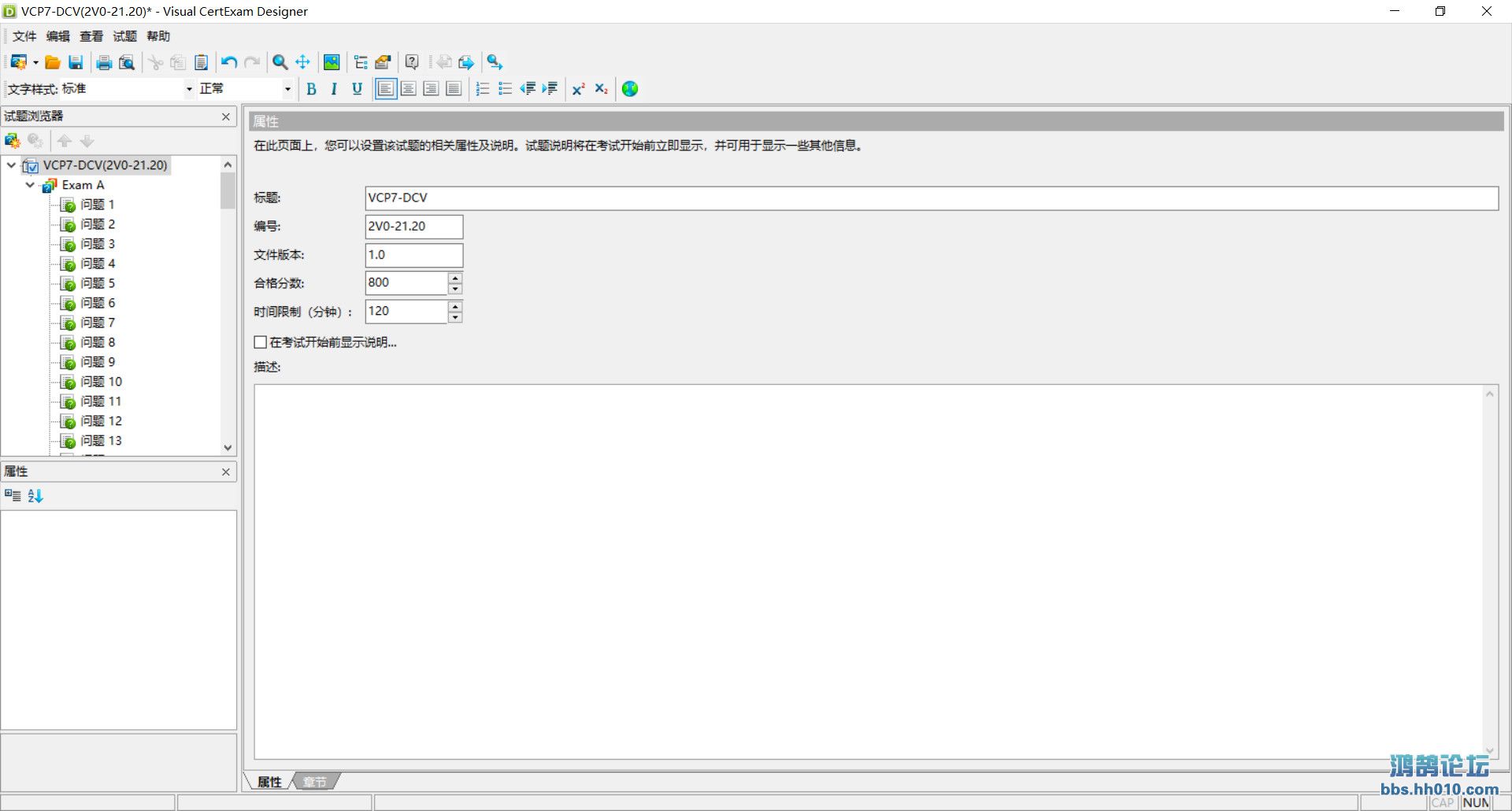
Task: Click the New exam file icon
Action: click(18, 62)
